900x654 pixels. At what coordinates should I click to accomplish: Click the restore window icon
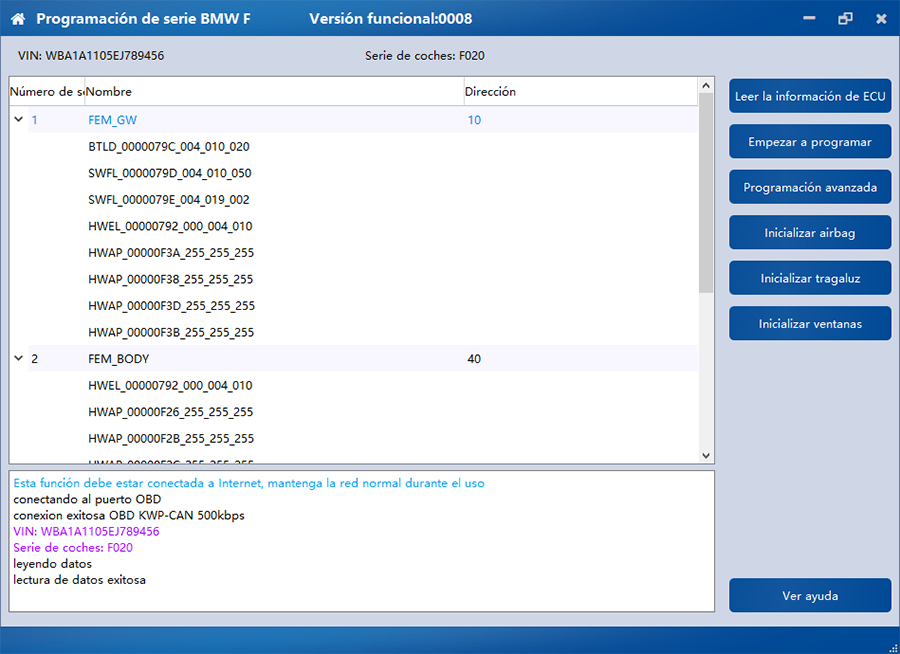(x=845, y=19)
